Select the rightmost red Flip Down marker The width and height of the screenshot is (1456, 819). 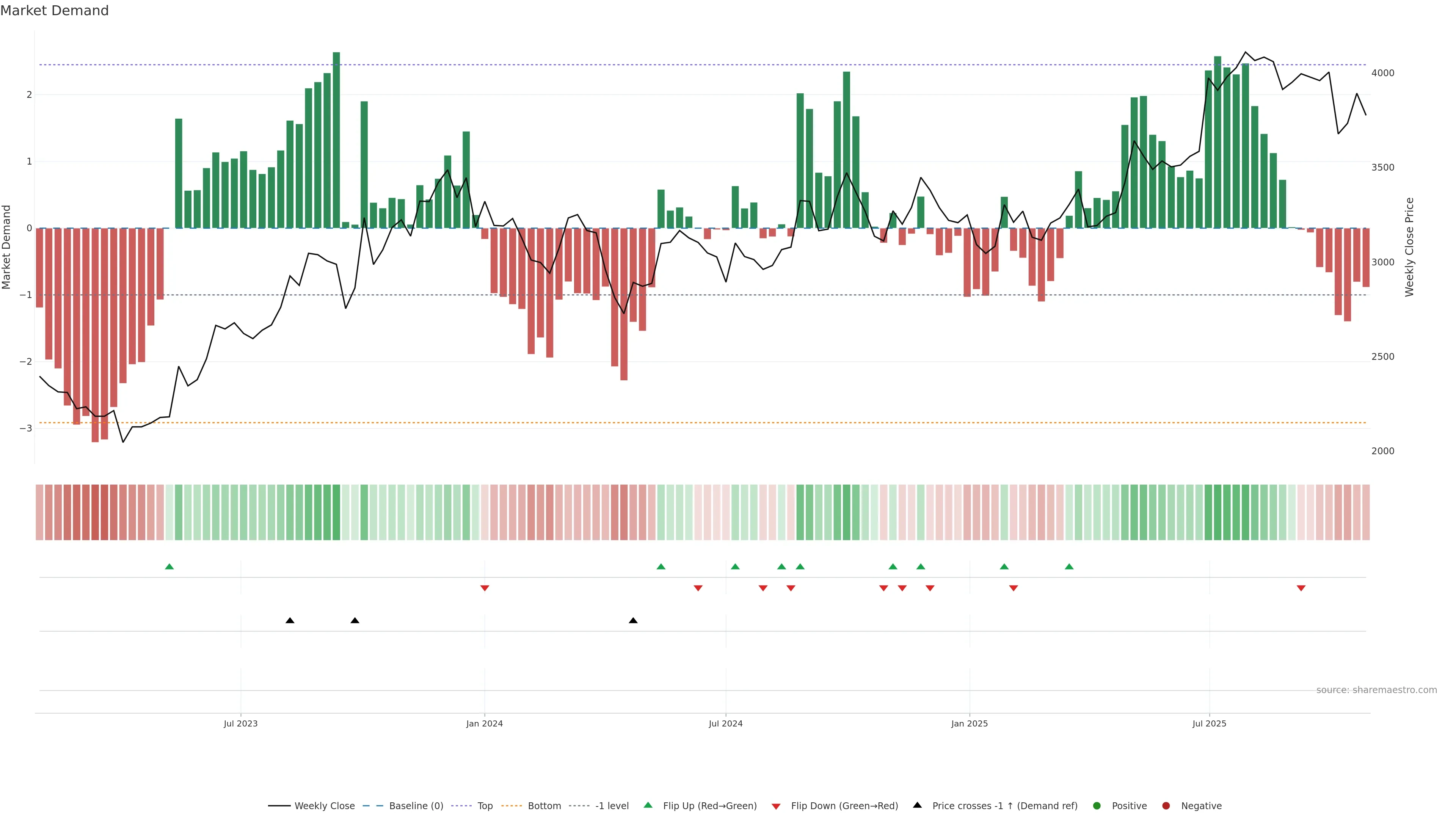[x=1301, y=588]
